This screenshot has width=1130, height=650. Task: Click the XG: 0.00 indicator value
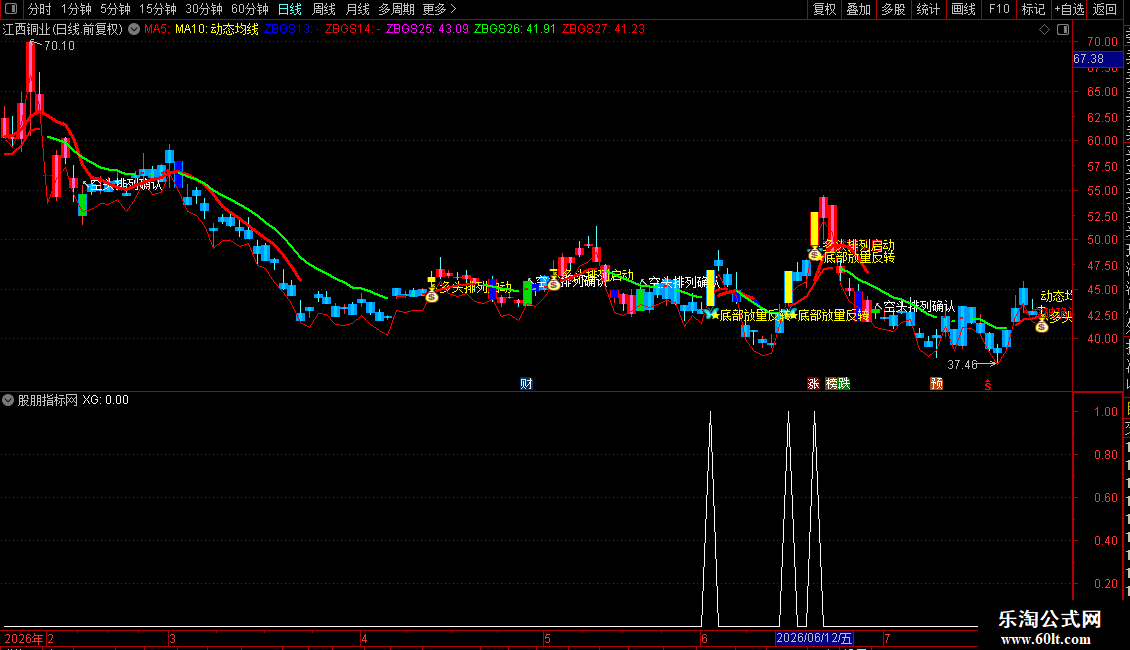point(105,400)
